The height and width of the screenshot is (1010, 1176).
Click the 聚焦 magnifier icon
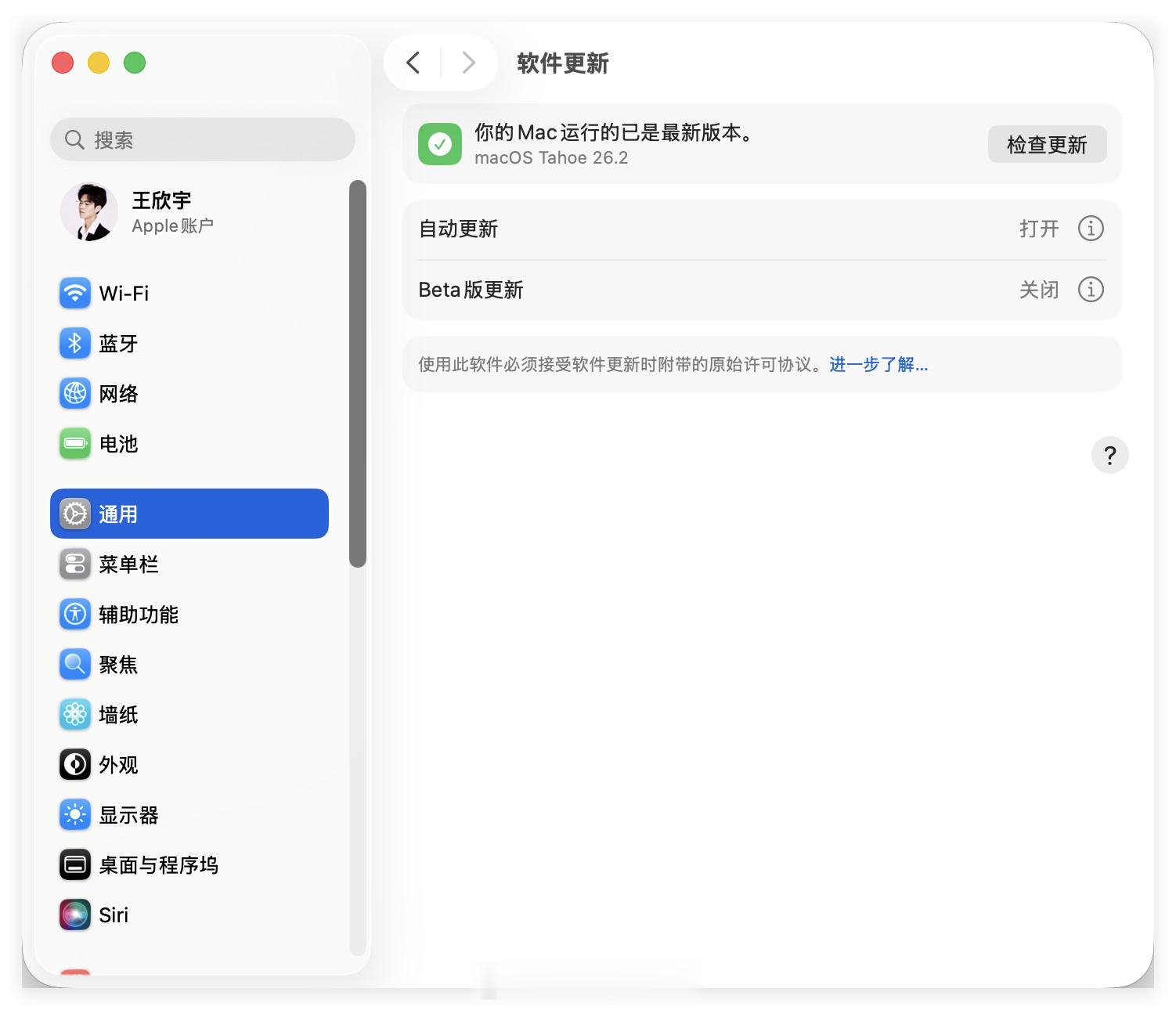[75, 664]
